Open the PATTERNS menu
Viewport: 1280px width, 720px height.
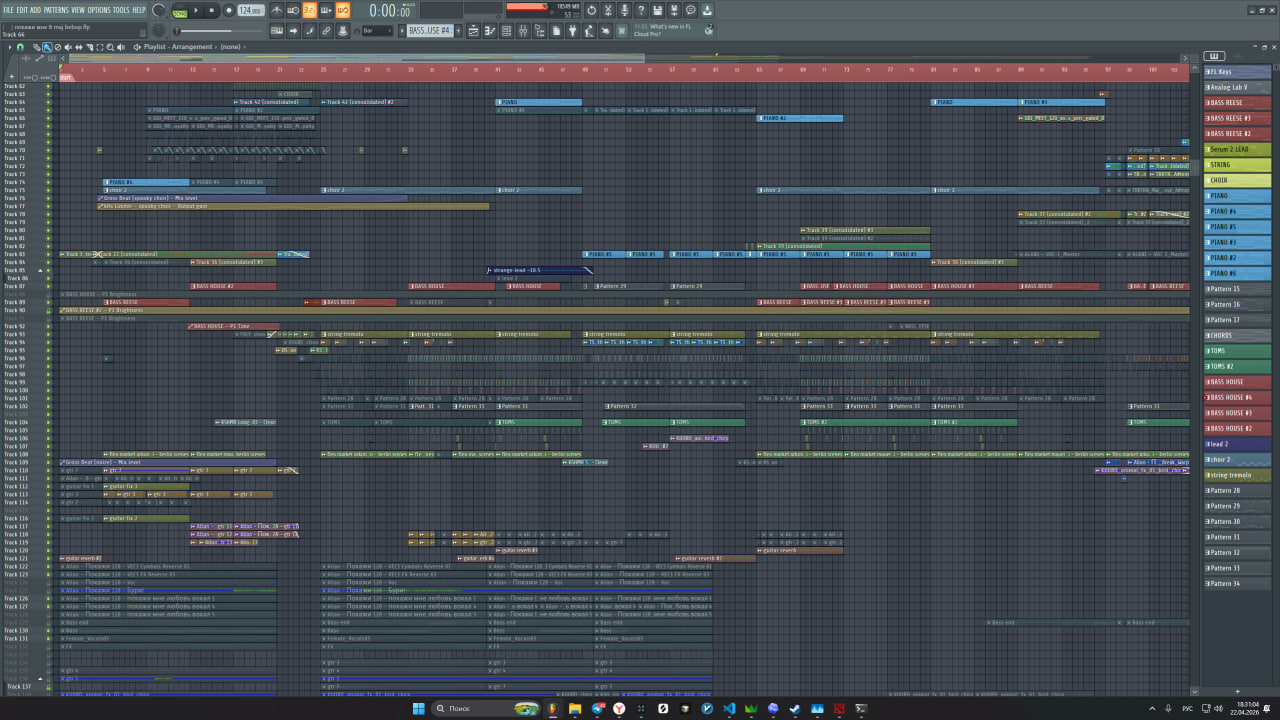(x=56, y=10)
